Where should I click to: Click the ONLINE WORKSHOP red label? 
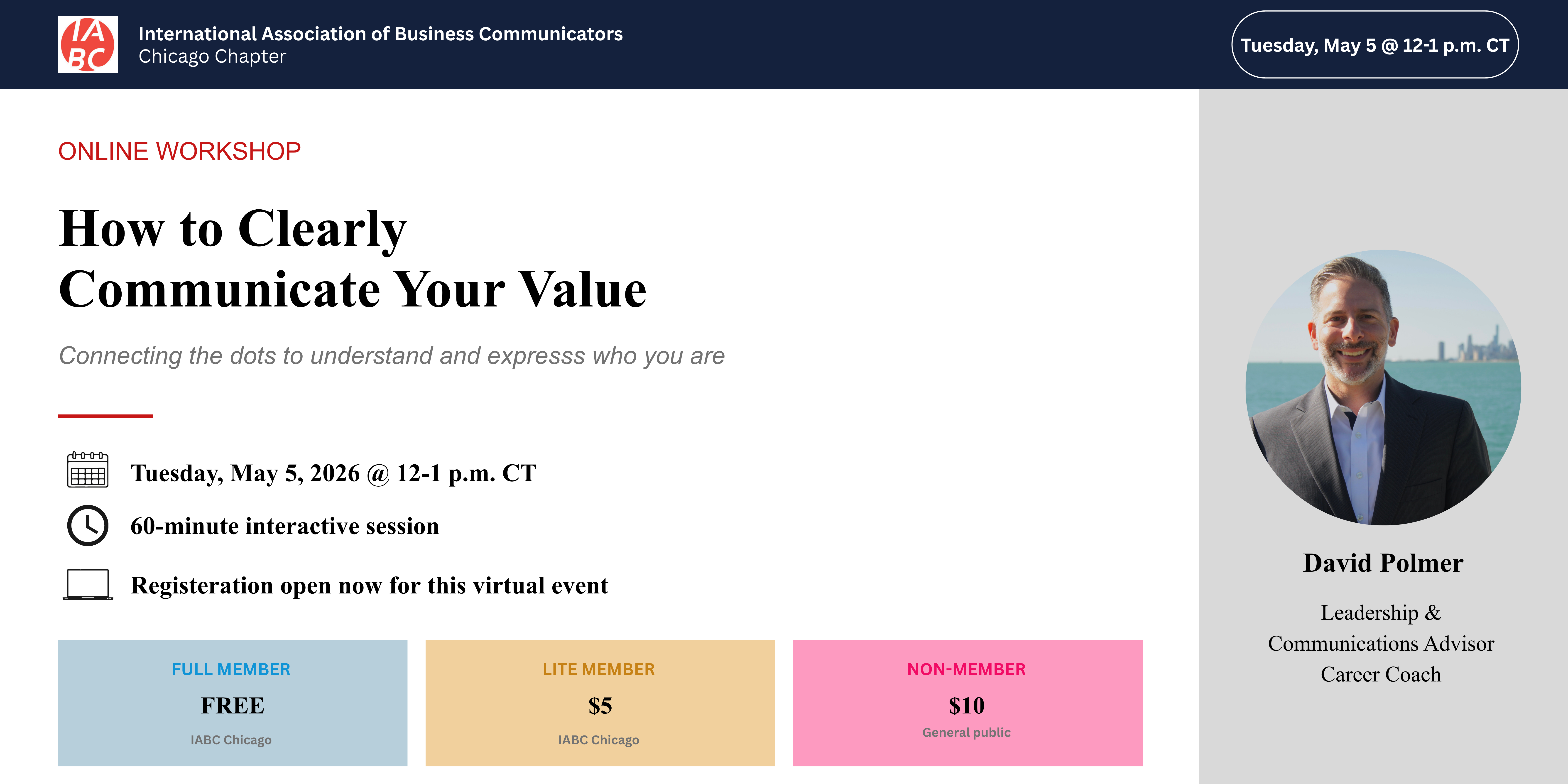(179, 151)
